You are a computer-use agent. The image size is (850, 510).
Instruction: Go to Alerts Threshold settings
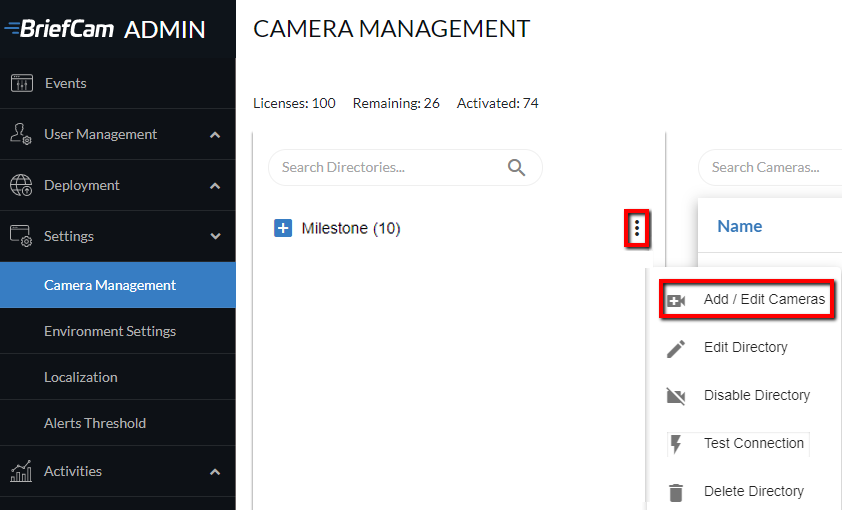coord(95,423)
